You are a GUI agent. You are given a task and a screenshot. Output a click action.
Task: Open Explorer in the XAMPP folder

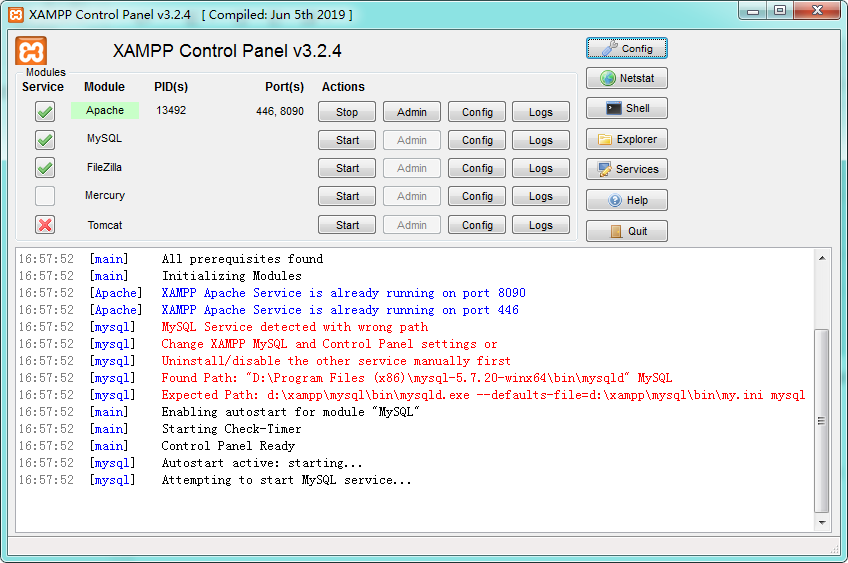pos(627,139)
